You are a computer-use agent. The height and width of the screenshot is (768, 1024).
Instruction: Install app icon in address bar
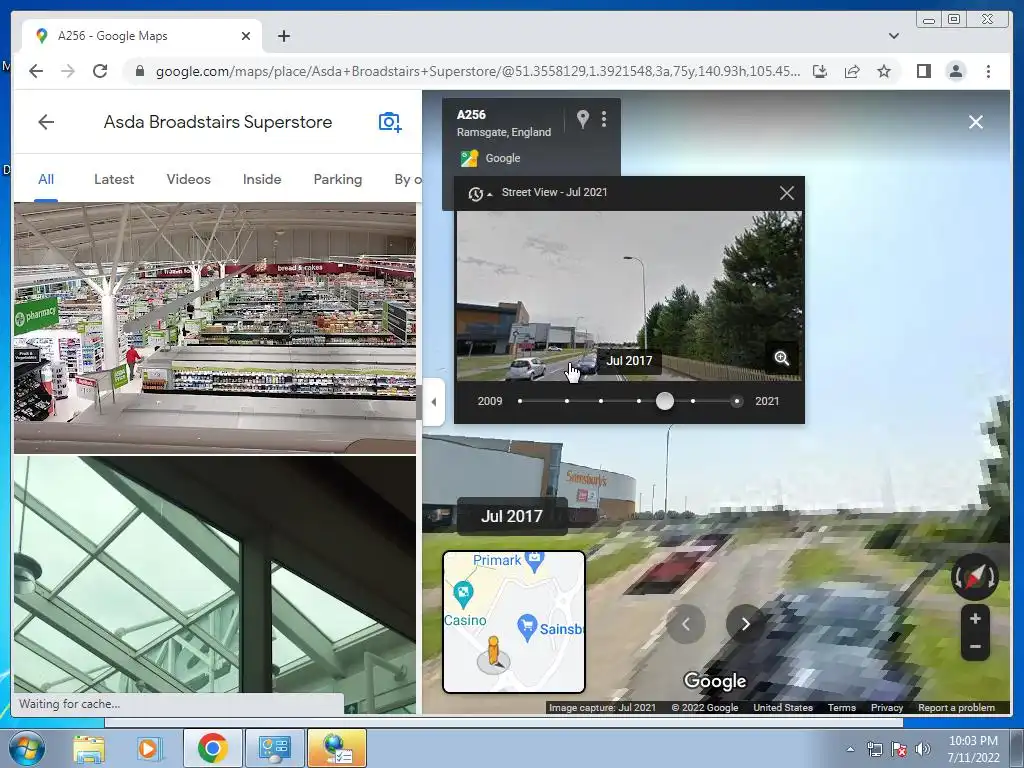click(x=820, y=71)
